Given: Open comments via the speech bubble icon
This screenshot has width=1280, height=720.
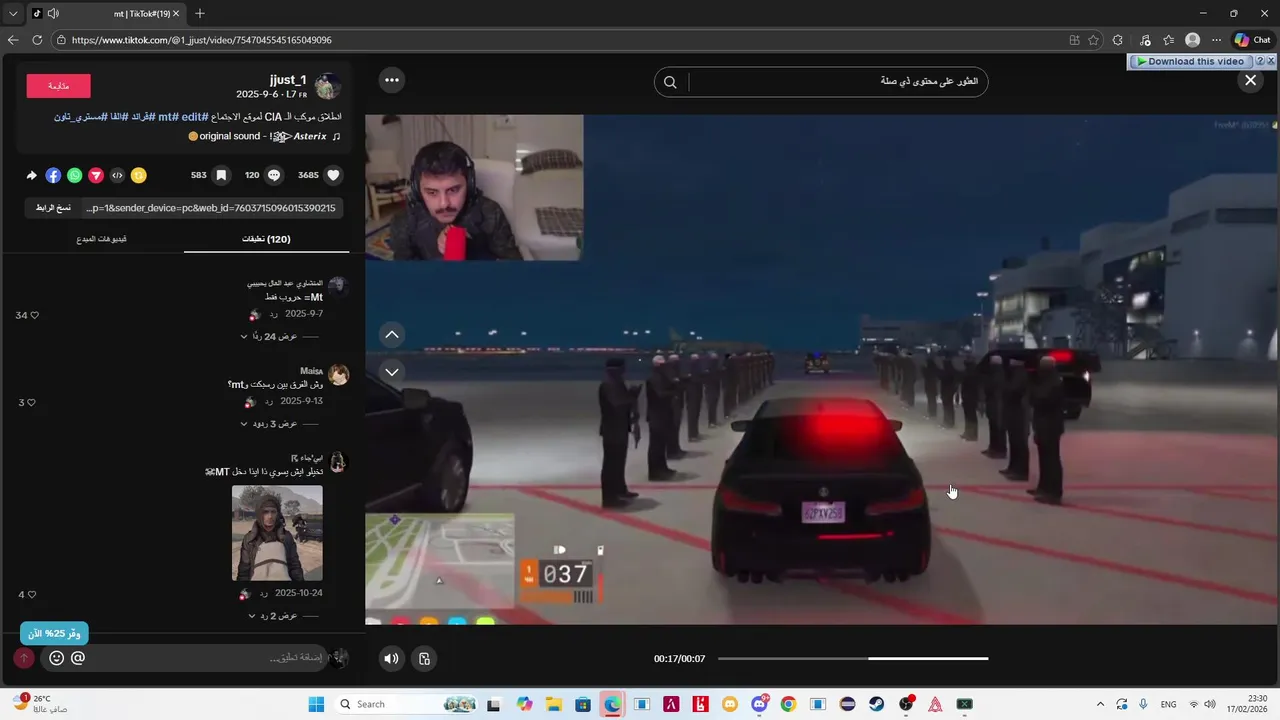Looking at the screenshot, I should point(274,175).
